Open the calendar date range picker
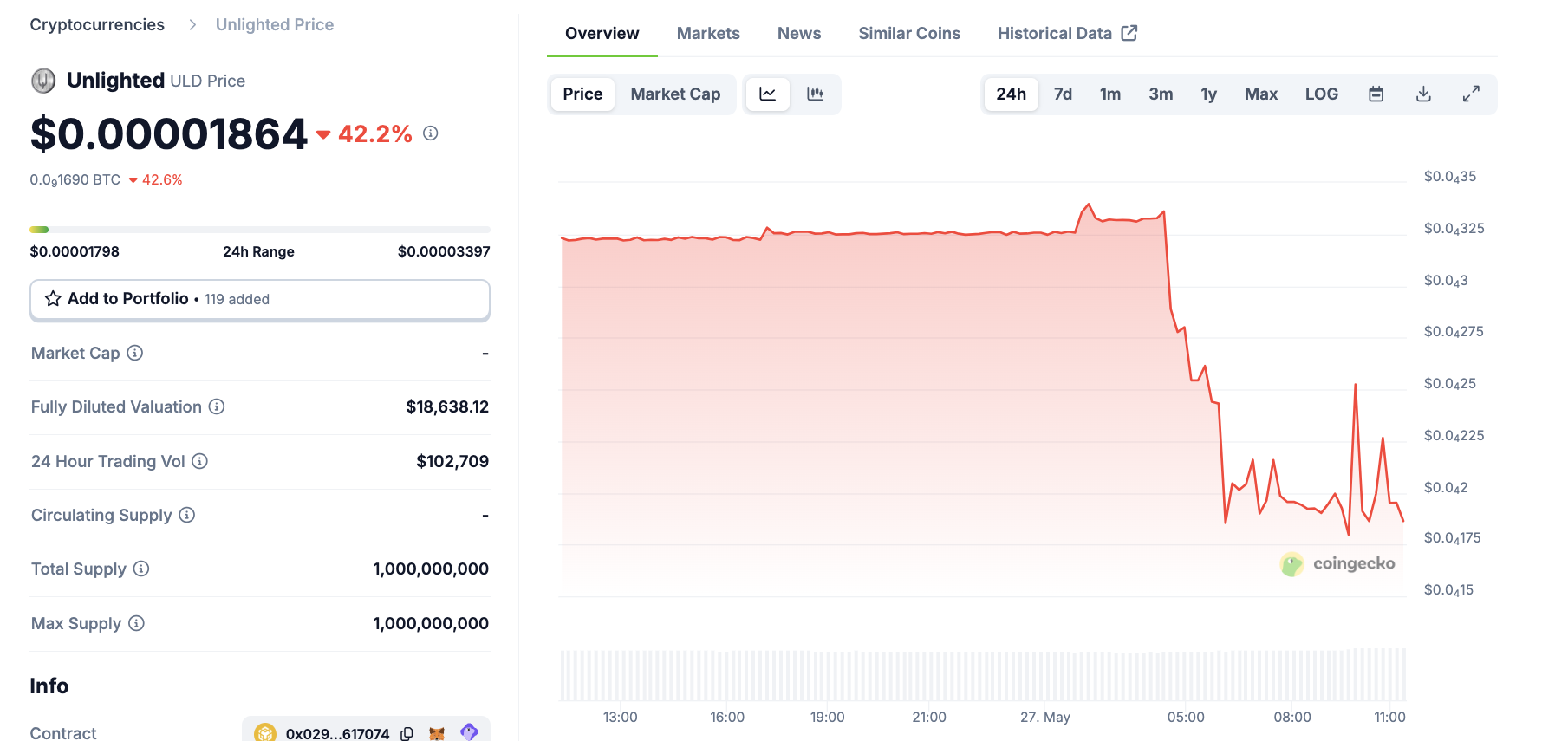 click(1376, 94)
